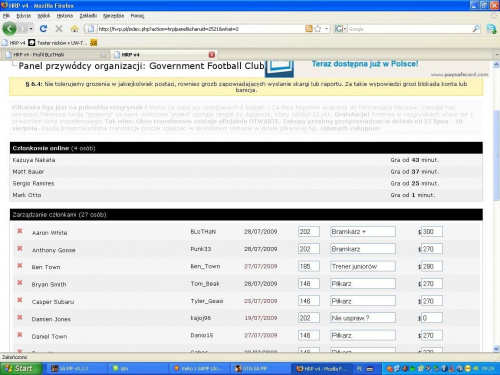500x375 pixels.
Task: Click the Google search box
Action: [x=410, y=29]
